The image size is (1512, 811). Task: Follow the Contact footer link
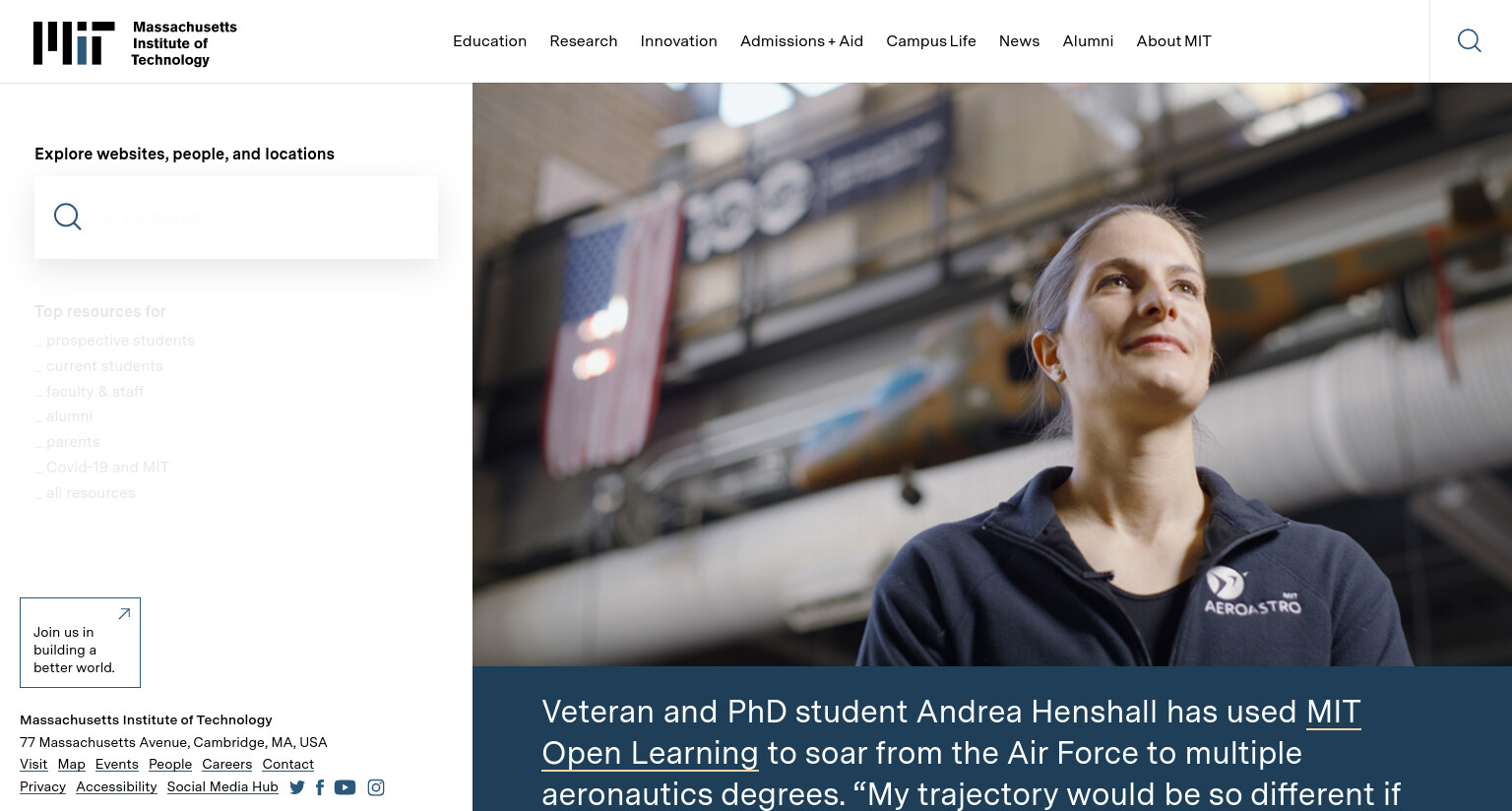(288, 764)
